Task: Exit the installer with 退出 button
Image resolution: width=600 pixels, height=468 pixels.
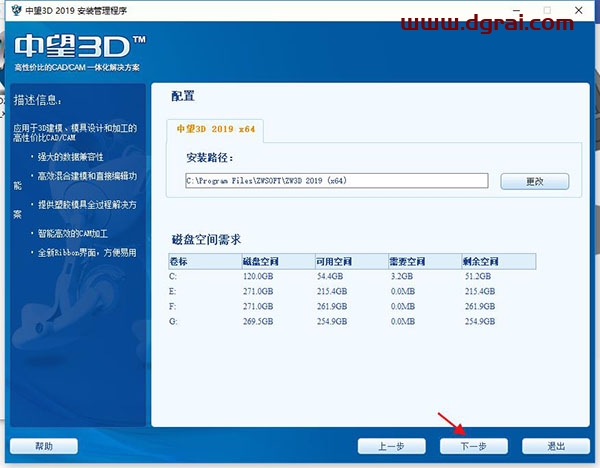Action: click(555, 446)
